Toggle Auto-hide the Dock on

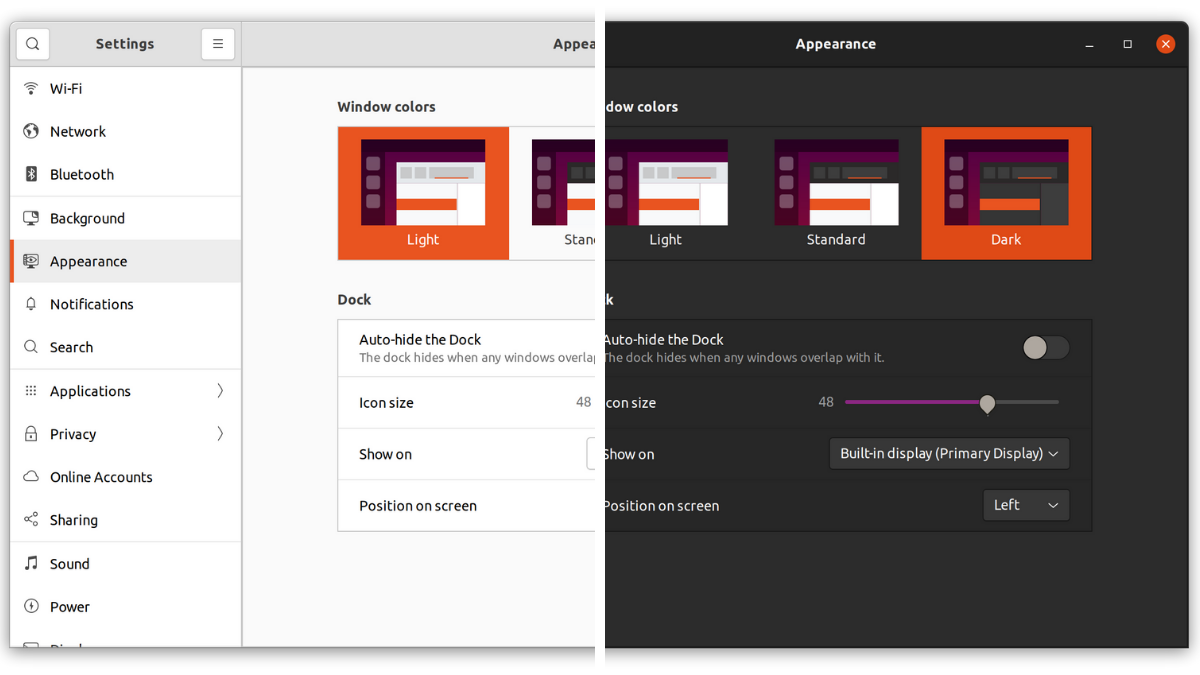1044,347
